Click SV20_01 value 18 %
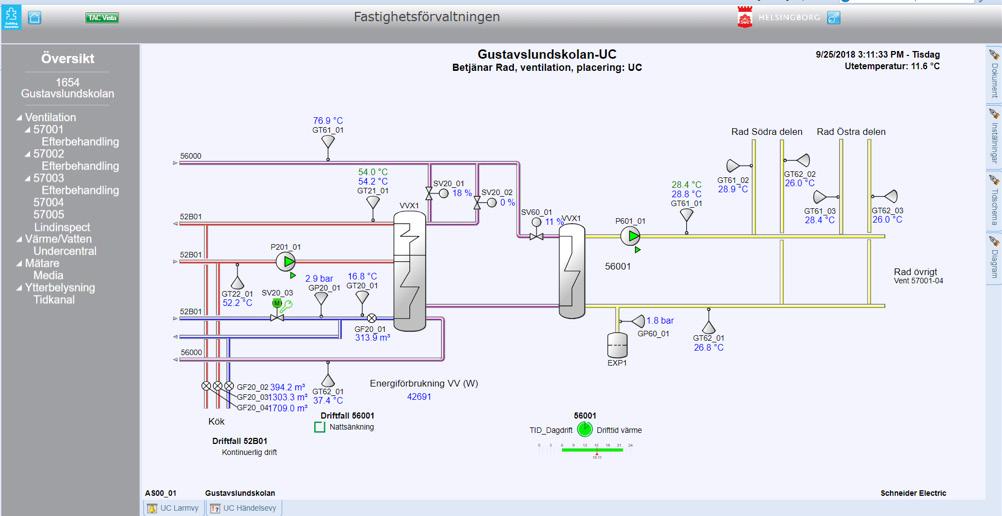1002x516 pixels. [x=462, y=192]
